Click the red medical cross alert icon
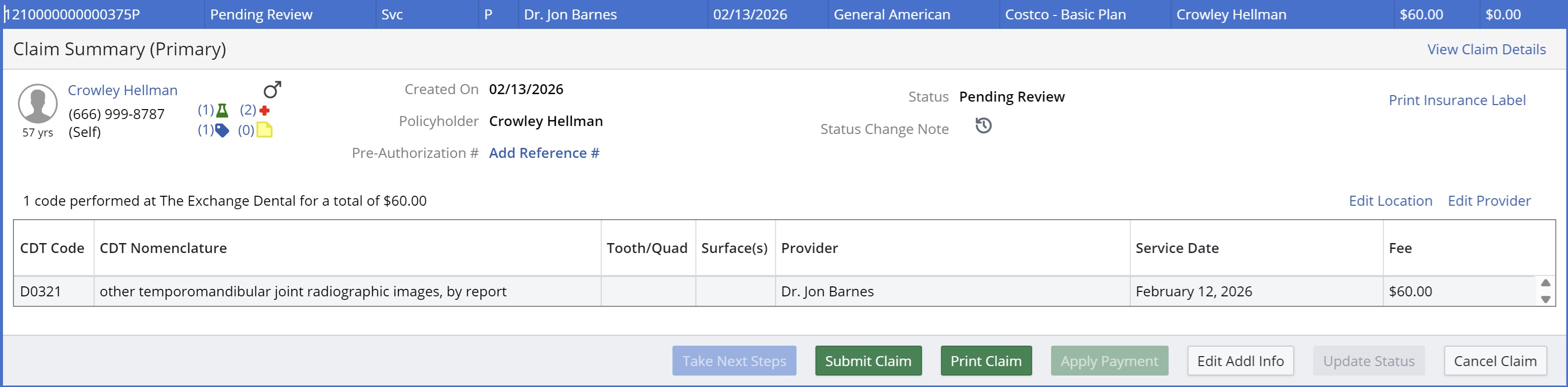 (x=264, y=110)
